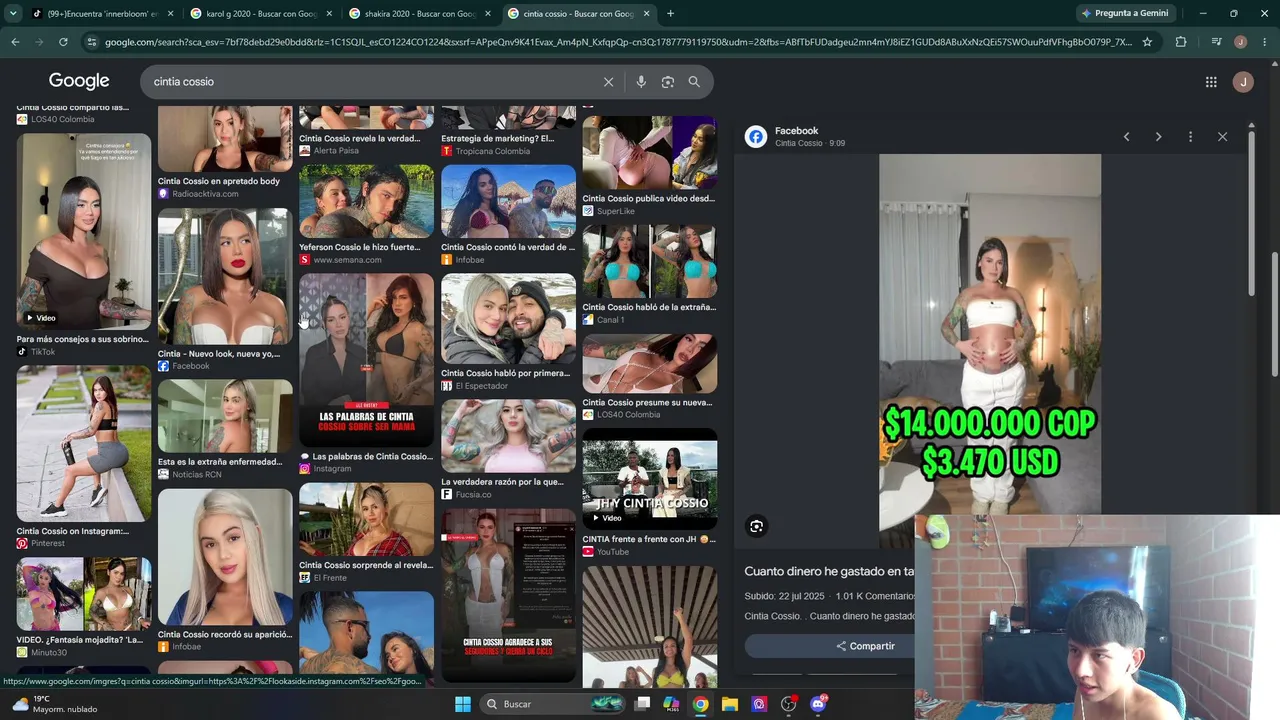The image size is (1280, 720).
Task: Close the image preview panel
Action: [1222, 137]
